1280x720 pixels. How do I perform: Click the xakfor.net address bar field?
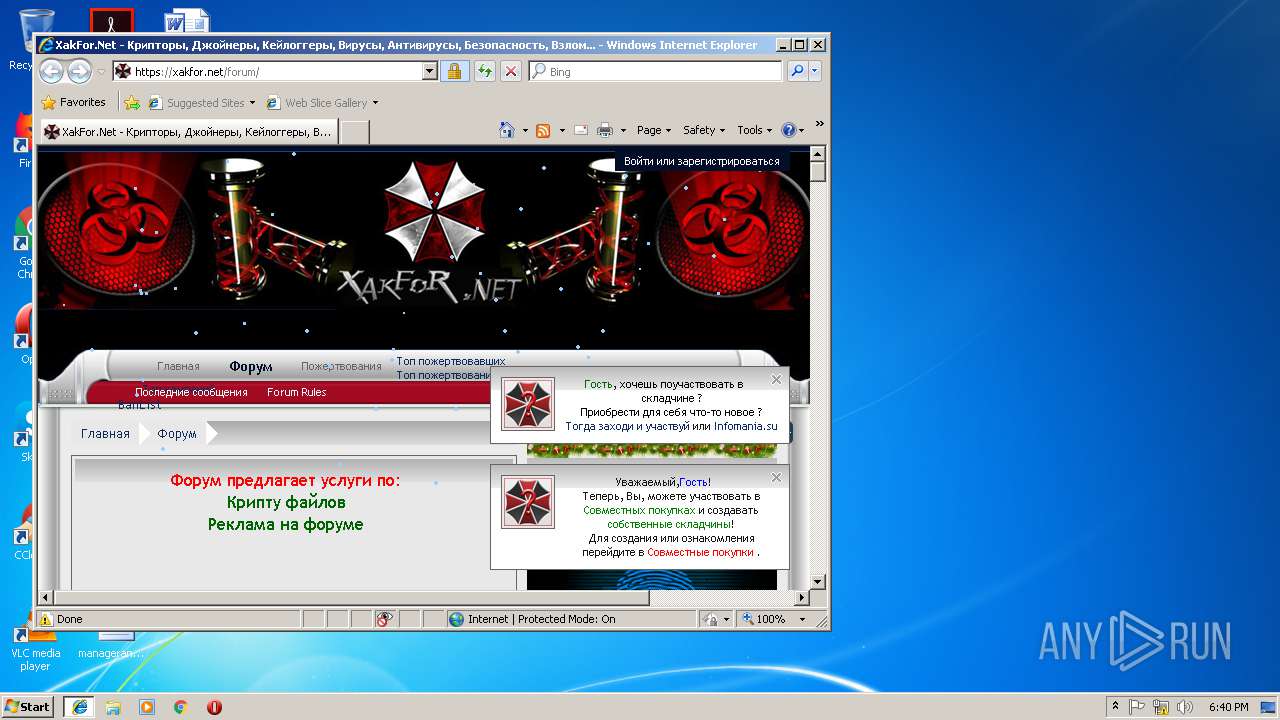pos(266,71)
